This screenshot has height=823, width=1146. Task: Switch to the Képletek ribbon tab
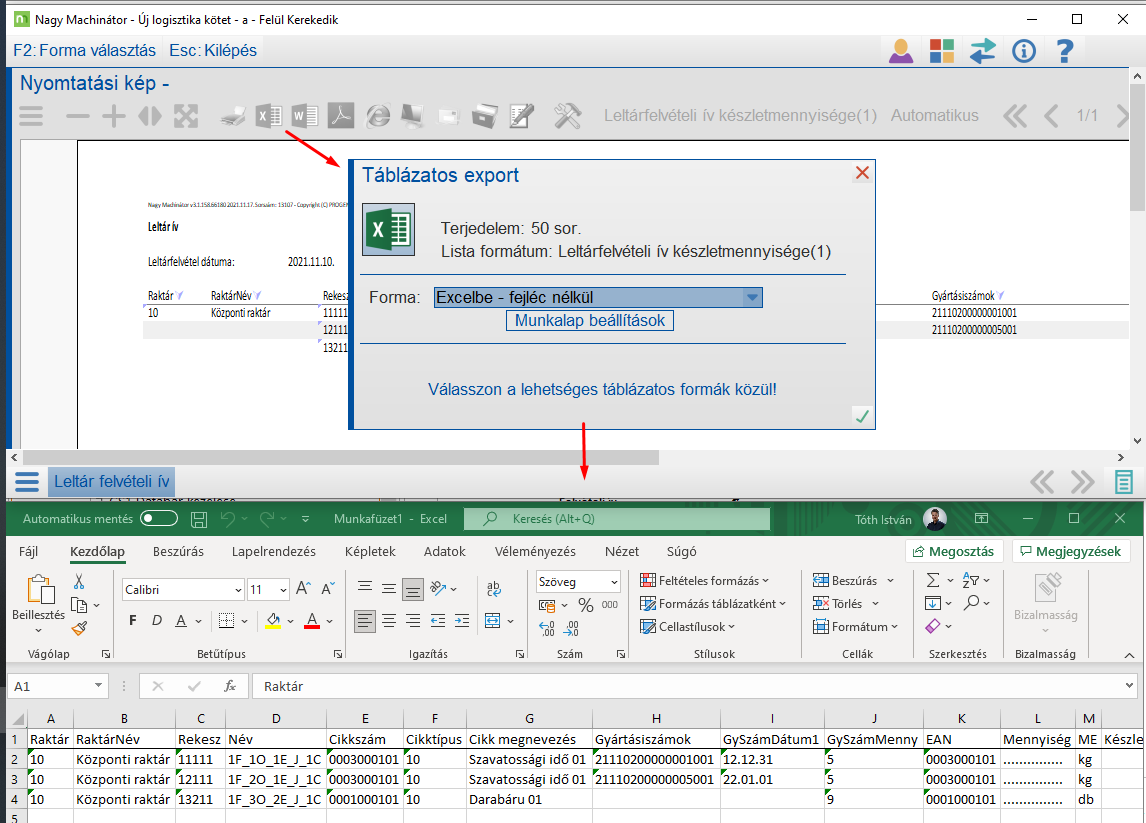coord(370,551)
